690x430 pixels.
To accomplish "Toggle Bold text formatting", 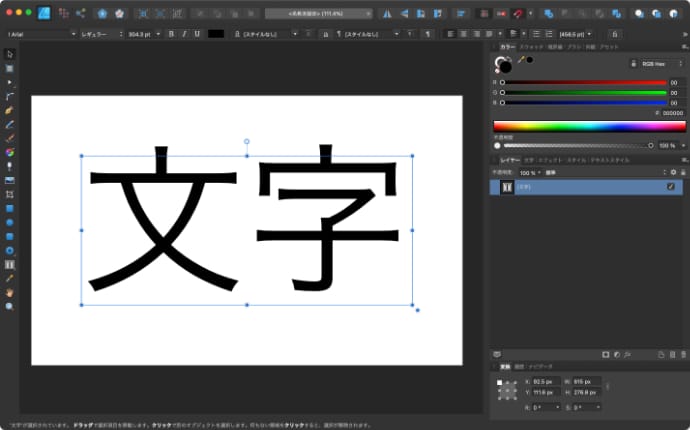I will pos(171,34).
